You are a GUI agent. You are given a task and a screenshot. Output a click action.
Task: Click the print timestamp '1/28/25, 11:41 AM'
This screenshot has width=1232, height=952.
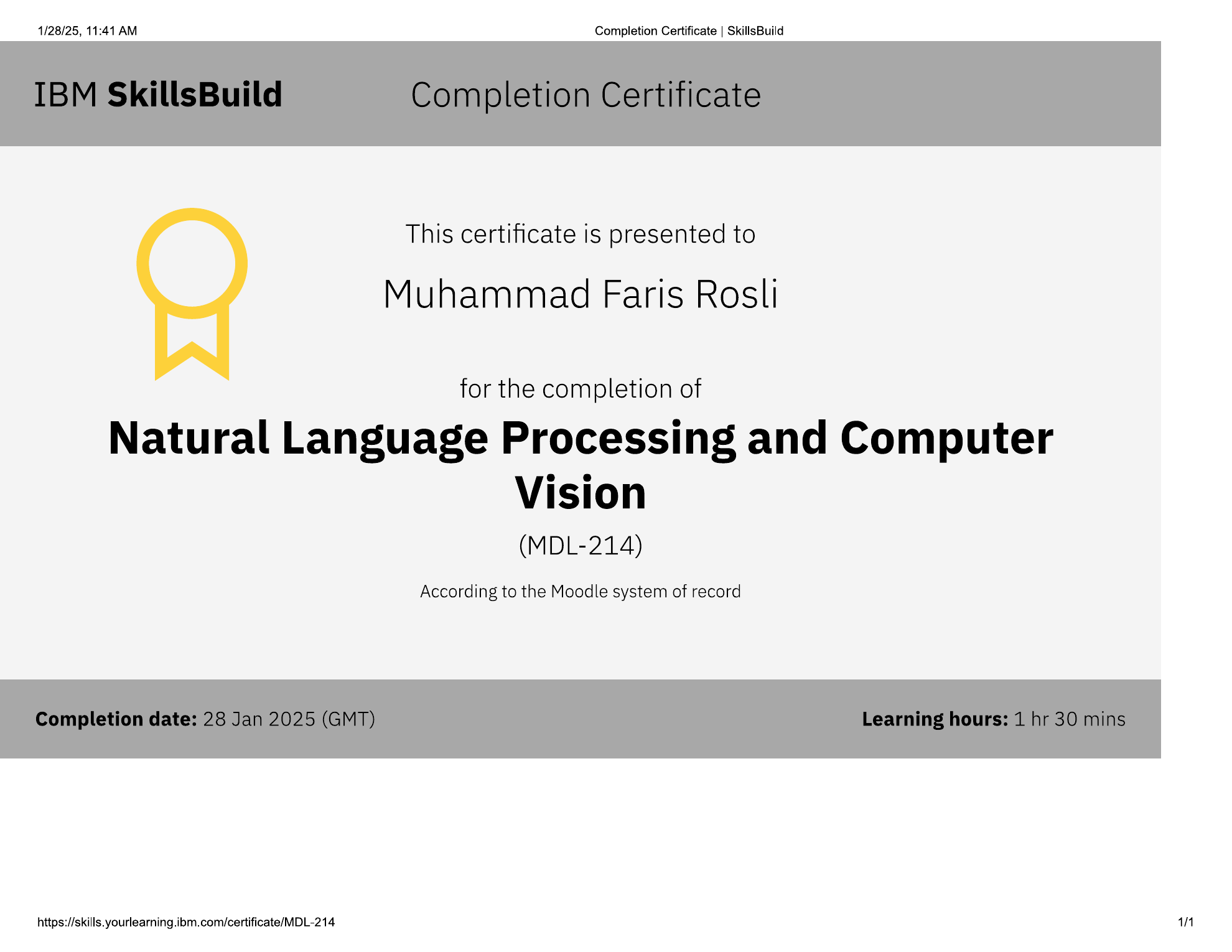[87, 31]
